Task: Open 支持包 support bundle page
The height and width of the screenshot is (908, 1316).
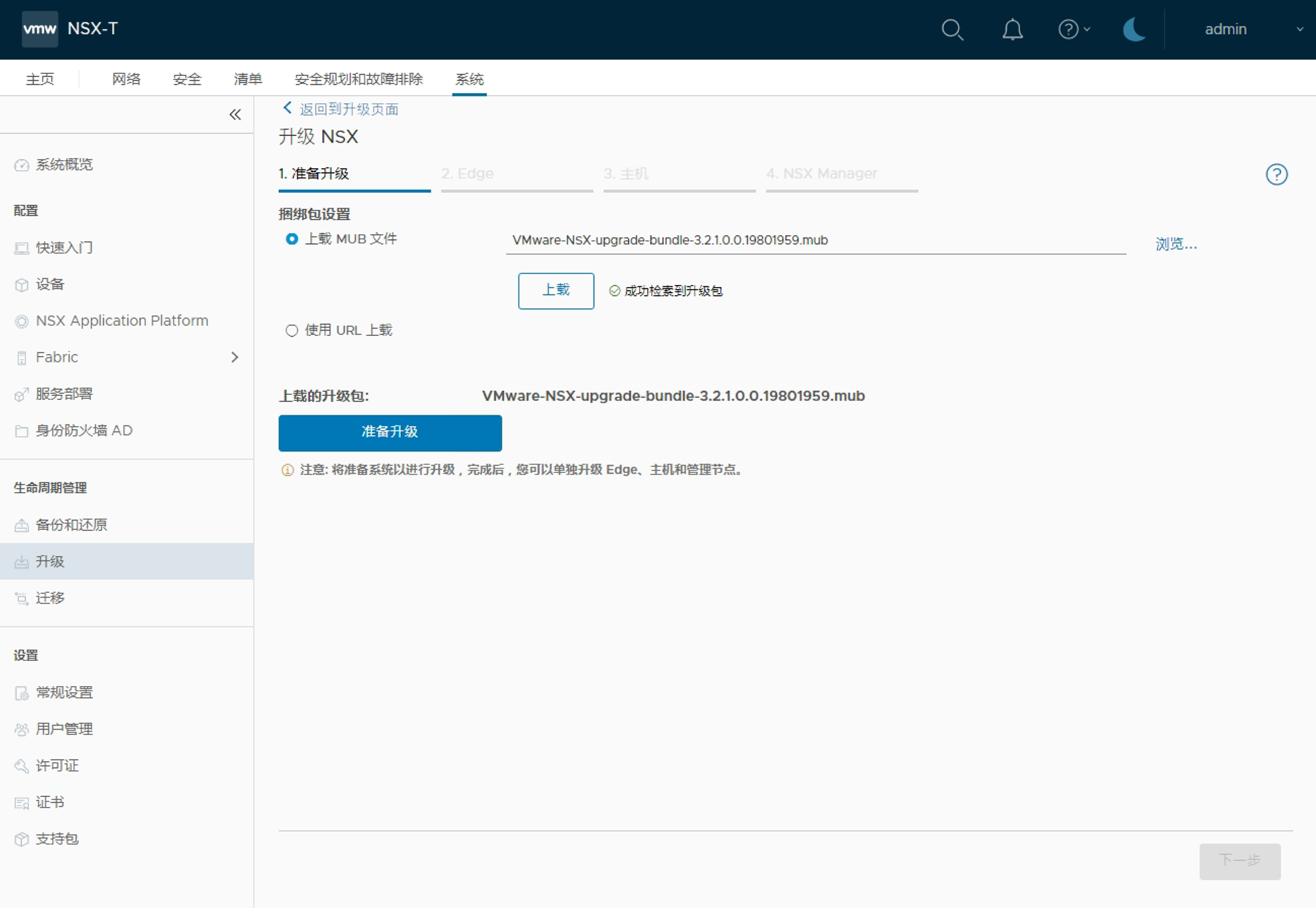Action: (57, 839)
